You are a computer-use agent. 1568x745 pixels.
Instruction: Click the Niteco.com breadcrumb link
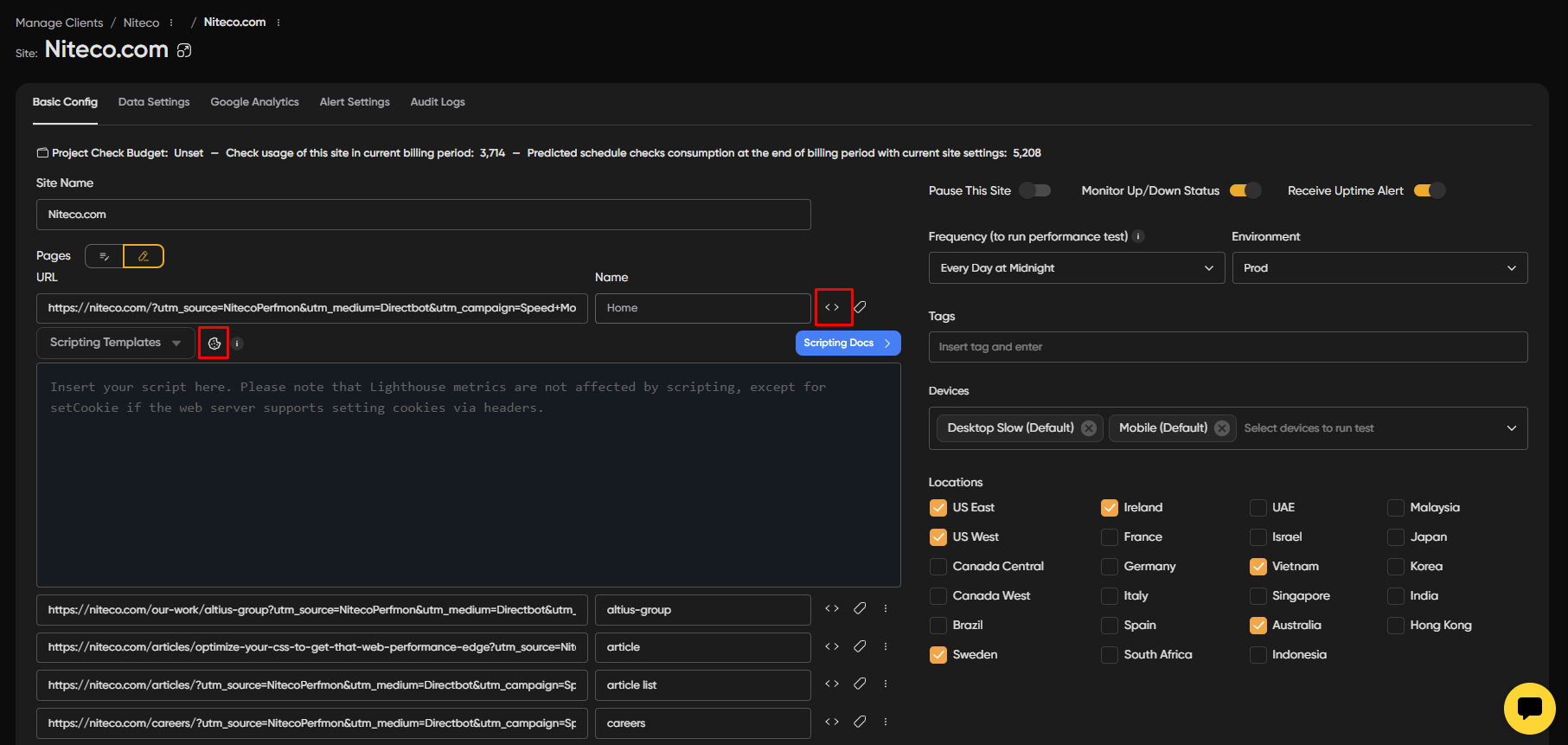[234, 22]
